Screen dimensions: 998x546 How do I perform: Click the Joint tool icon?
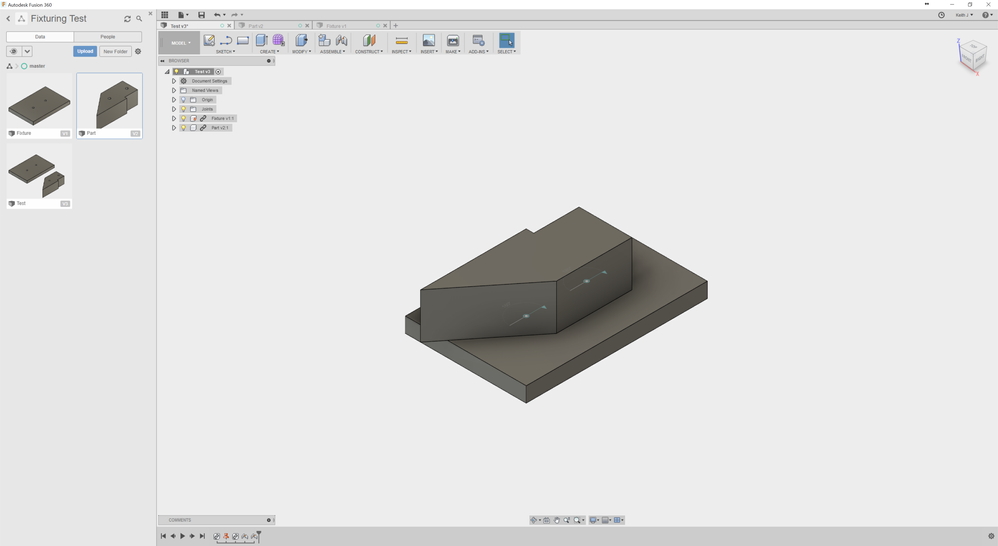(x=342, y=40)
